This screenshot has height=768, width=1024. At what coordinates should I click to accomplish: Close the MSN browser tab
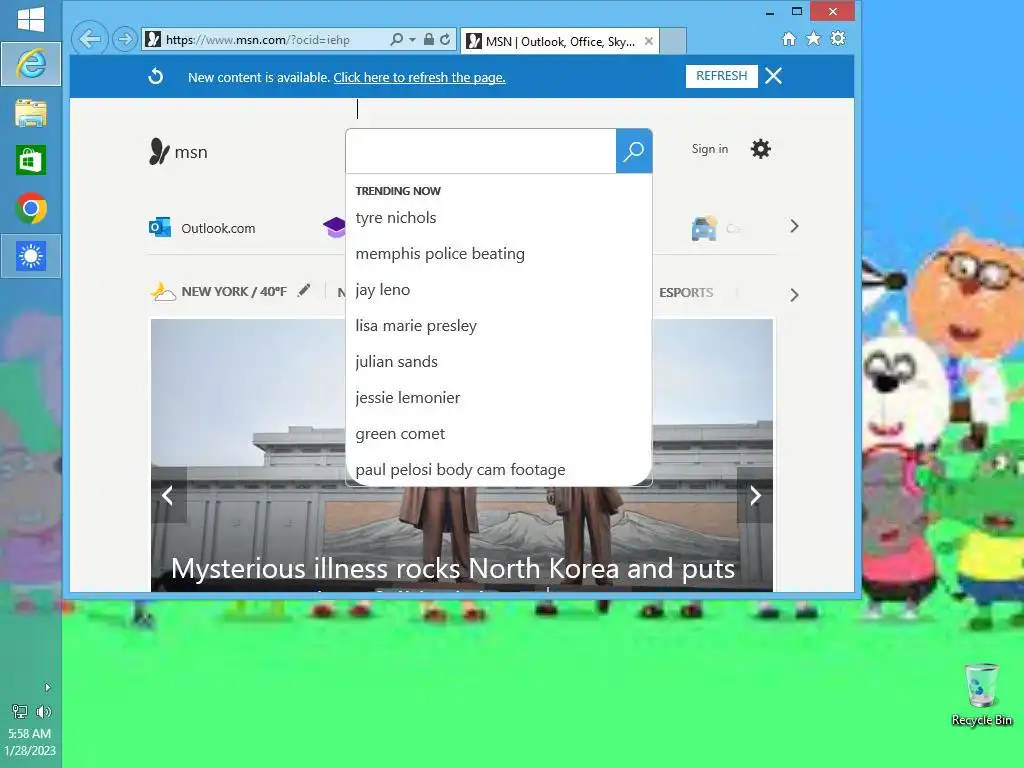point(648,41)
